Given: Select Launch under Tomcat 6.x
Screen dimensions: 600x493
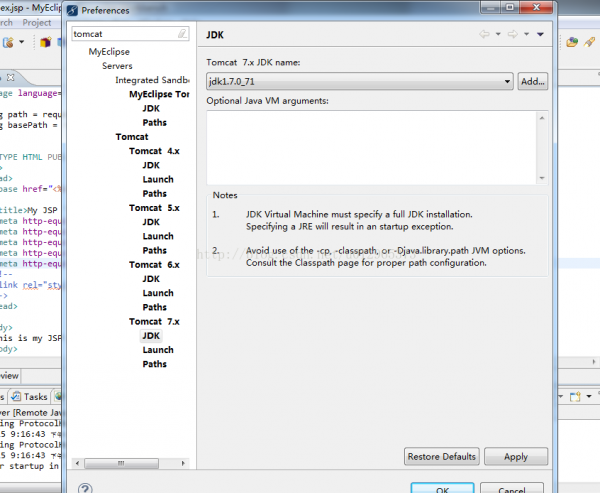Looking at the screenshot, I should point(158,293).
